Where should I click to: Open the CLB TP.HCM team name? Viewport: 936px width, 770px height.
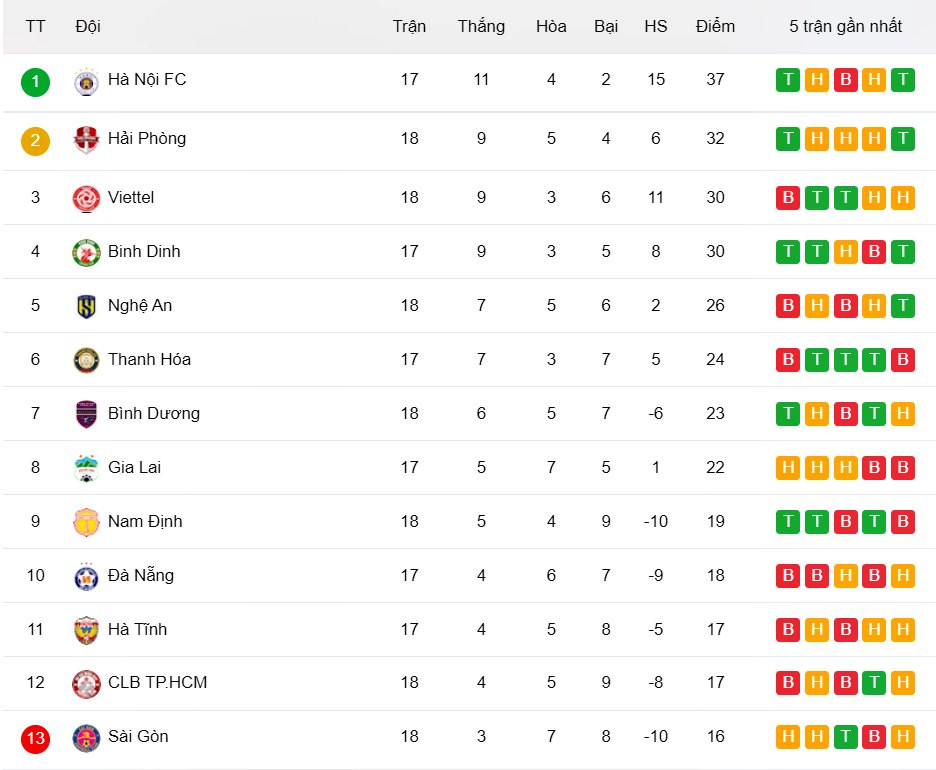(157, 683)
